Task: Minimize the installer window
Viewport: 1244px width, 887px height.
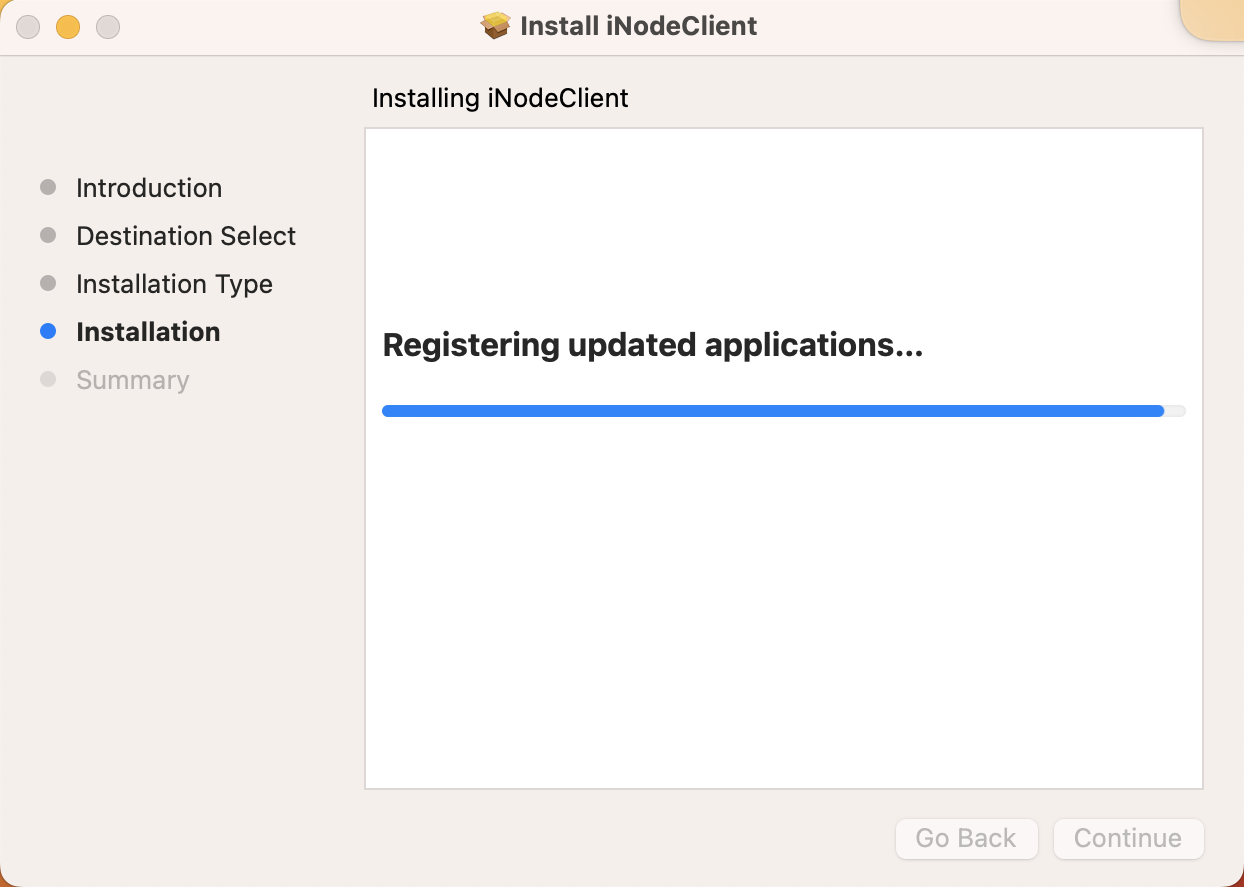Action: coord(68,27)
